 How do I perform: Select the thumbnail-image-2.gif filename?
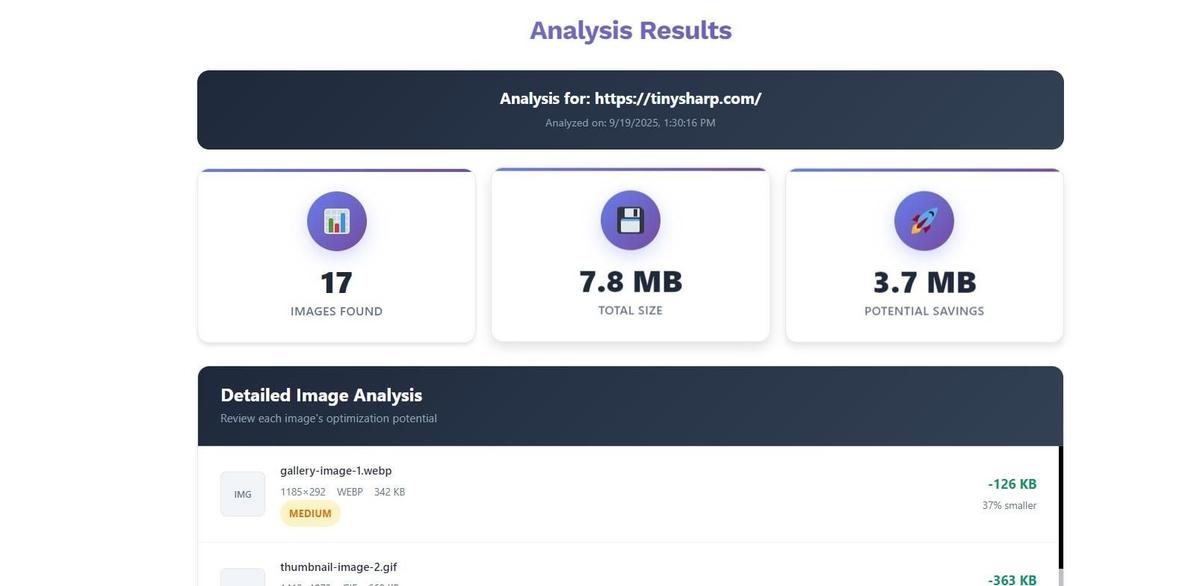pyautogui.click(x=339, y=566)
